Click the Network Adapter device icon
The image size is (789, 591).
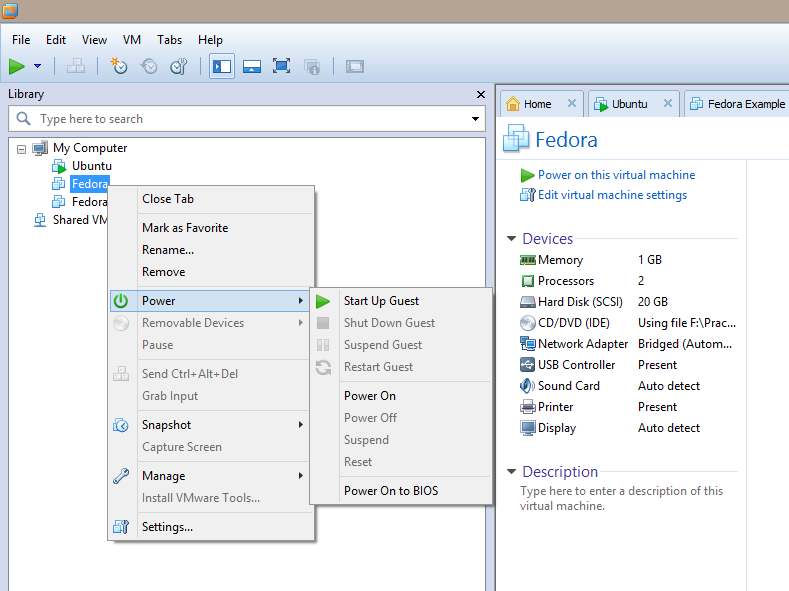(x=527, y=344)
